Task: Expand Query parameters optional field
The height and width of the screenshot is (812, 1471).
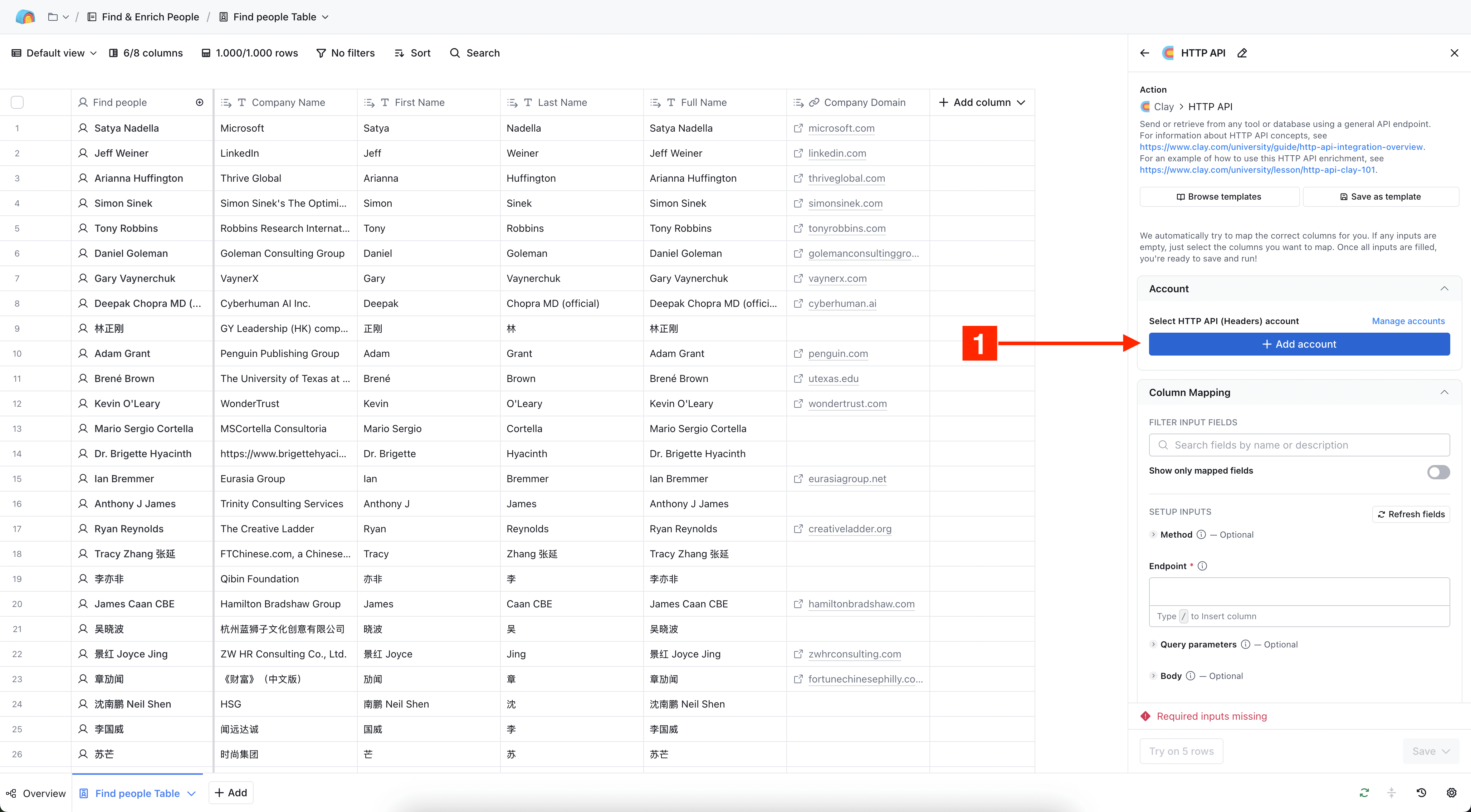Action: click(x=1153, y=644)
